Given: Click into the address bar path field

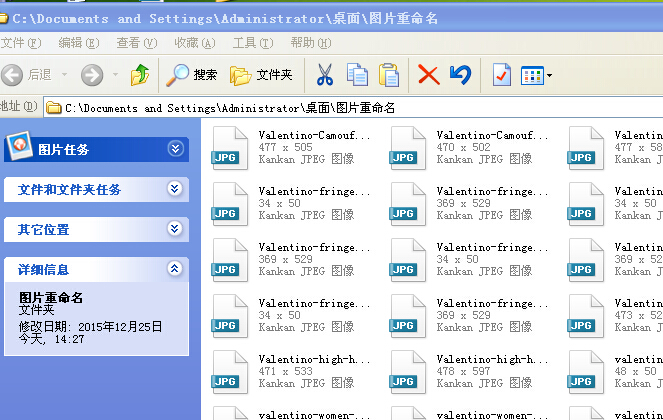Looking at the screenshot, I should [x=353, y=108].
